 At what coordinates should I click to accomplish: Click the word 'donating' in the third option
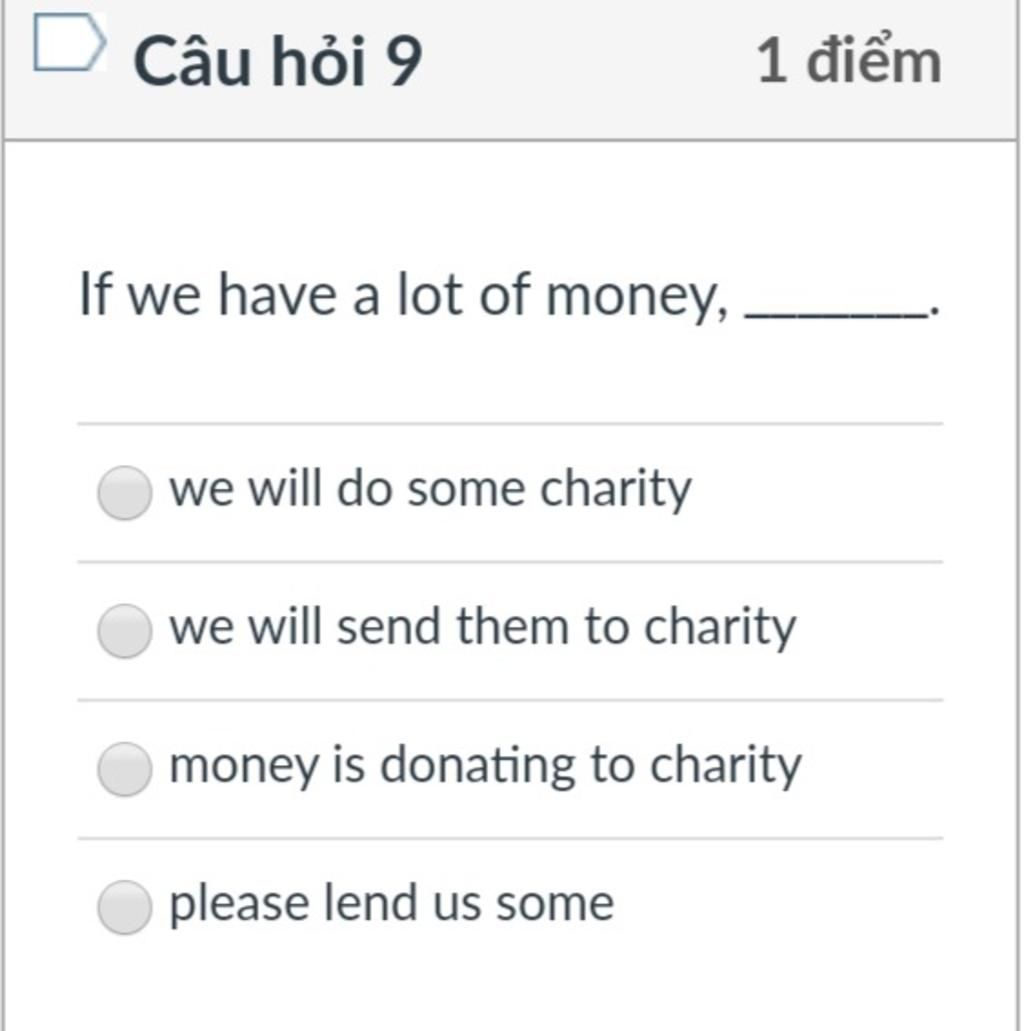coord(477,765)
